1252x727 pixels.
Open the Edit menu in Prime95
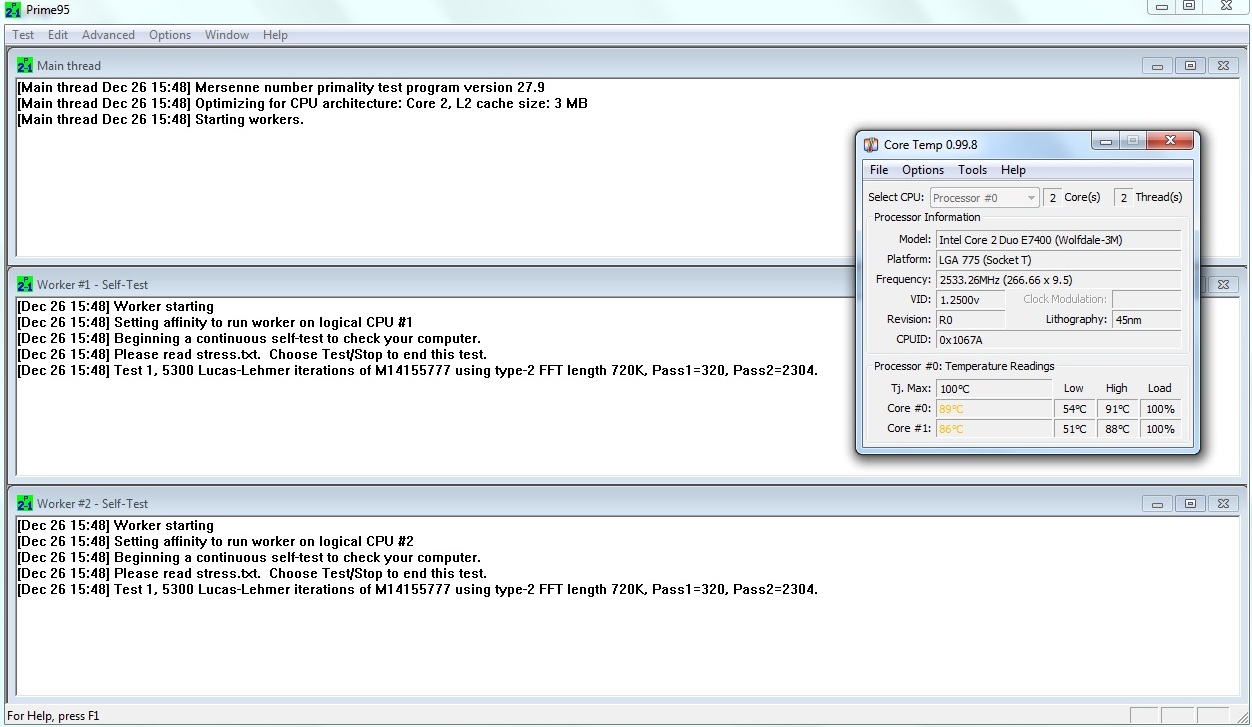click(x=58, y=35)
